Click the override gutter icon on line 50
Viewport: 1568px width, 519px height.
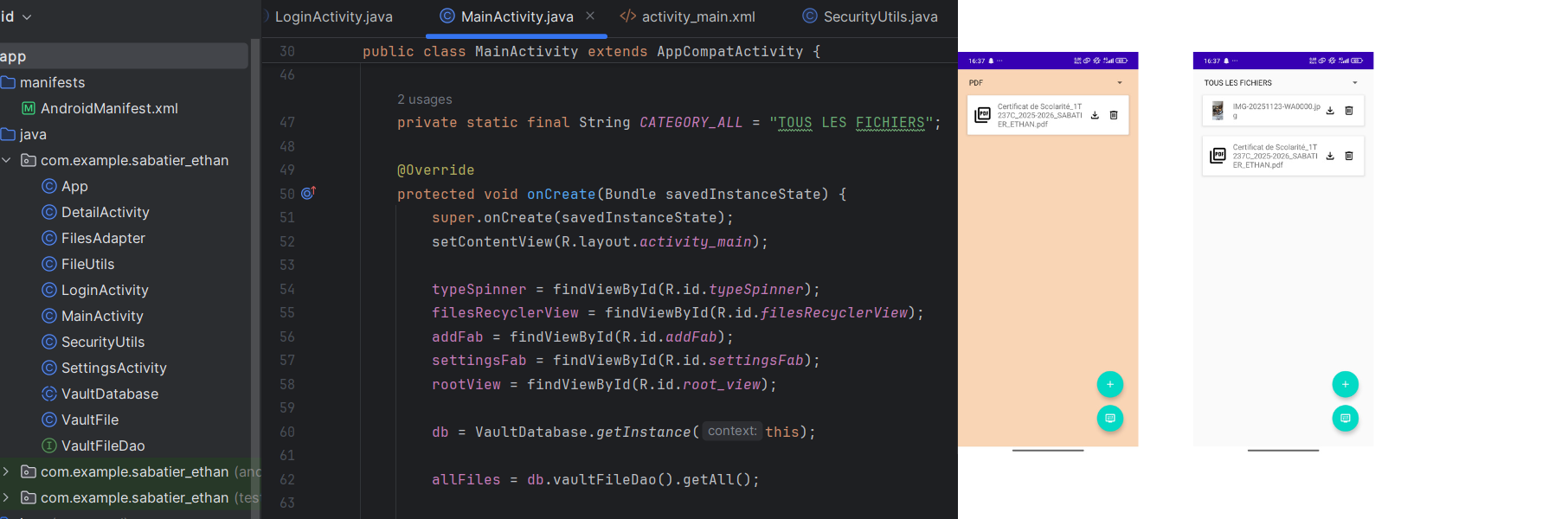(308, 194)
